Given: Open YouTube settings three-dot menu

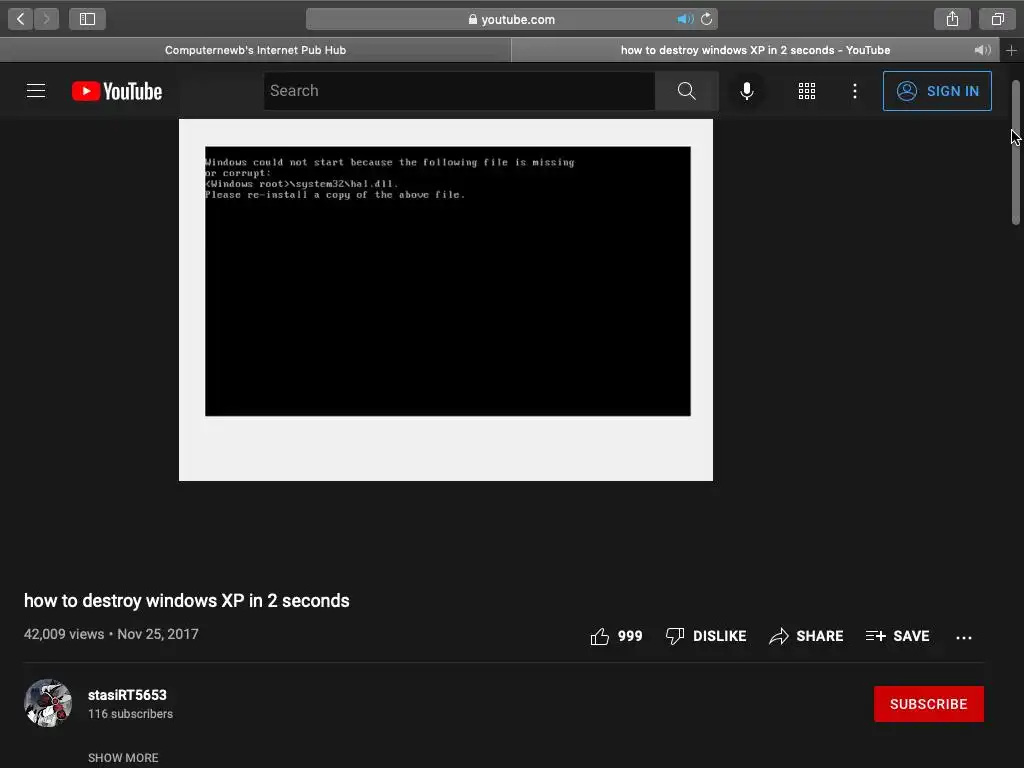Looking at the screenshot, I should (854, 91).
